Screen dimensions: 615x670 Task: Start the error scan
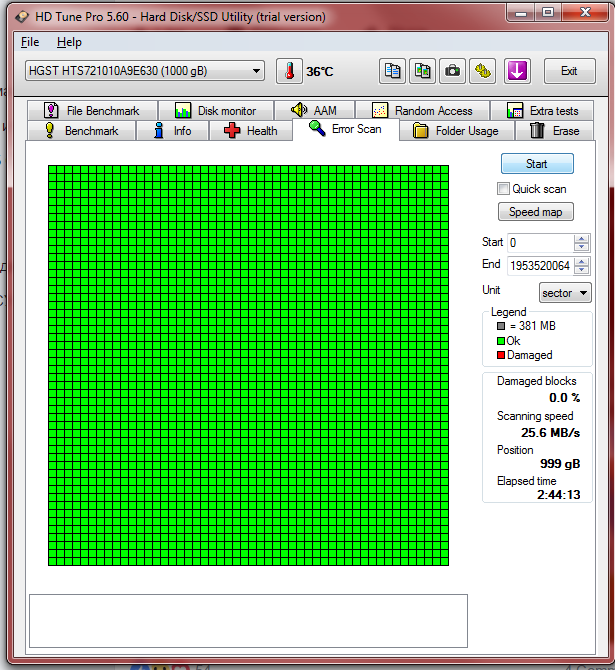tap(537, 164)
